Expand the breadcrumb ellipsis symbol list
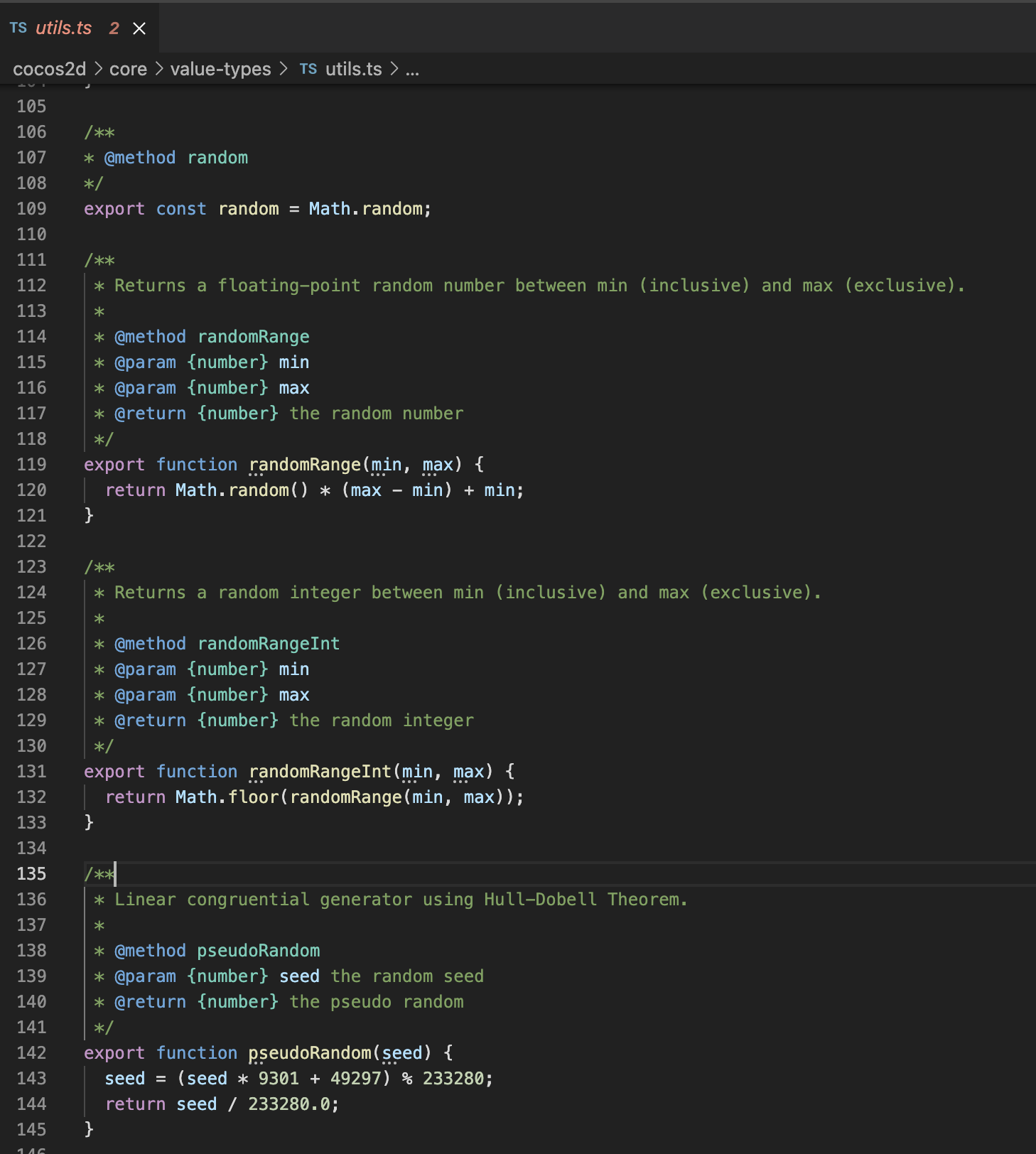Screen dimensions: 1036x1154 tap(412, 69)
